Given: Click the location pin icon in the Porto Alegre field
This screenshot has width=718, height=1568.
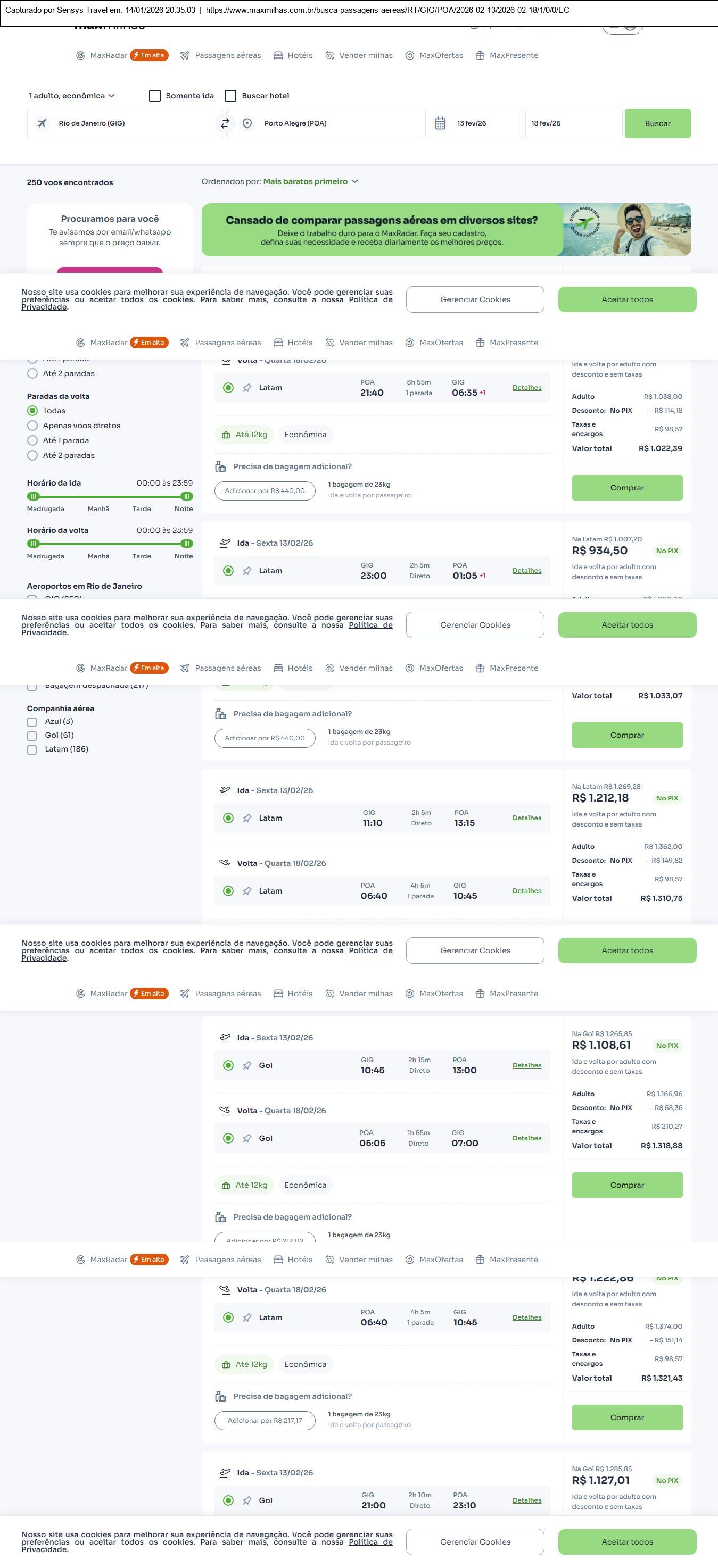Looking at the screenshot, I should 247,123.
